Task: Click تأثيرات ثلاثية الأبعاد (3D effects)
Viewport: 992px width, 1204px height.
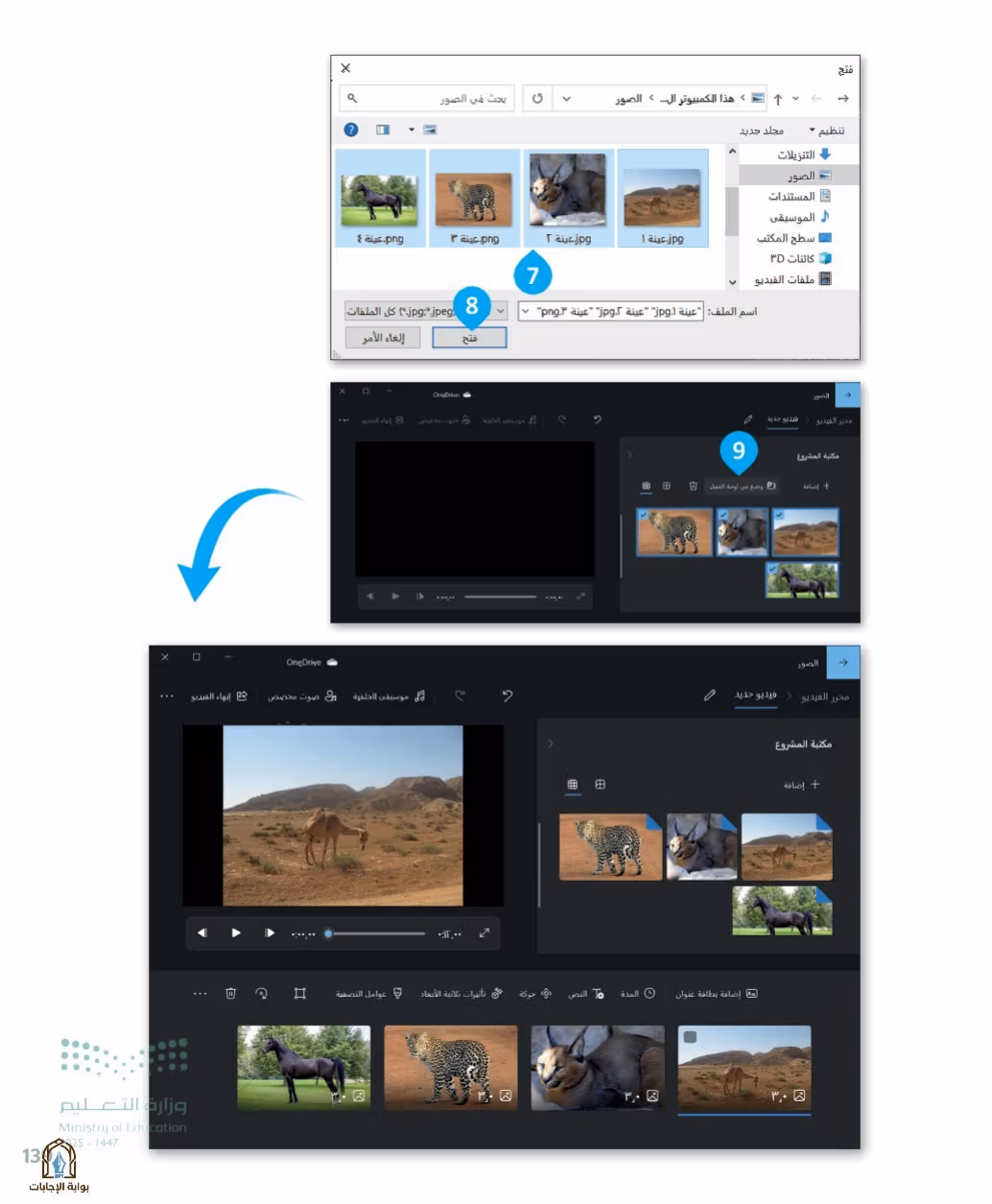Action: [x=461, y=994]
